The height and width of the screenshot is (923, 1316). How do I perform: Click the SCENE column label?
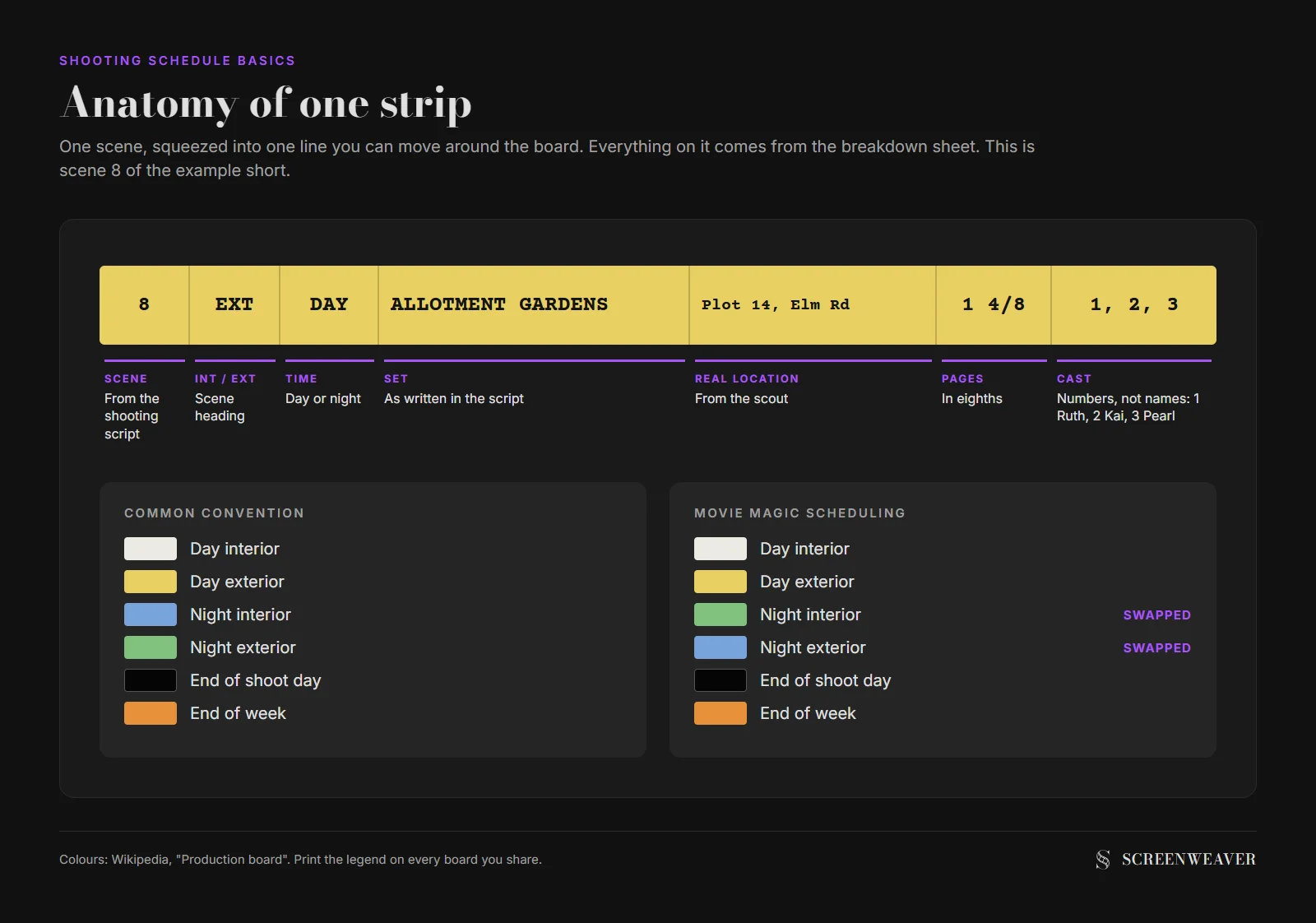[126, 378]
